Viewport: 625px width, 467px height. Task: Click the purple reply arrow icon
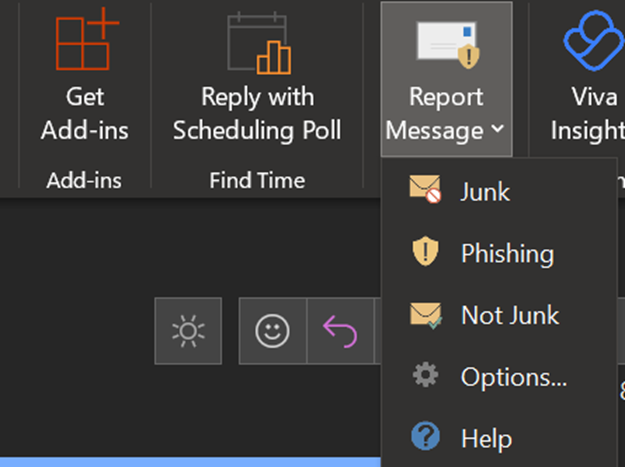coord(340,332)
